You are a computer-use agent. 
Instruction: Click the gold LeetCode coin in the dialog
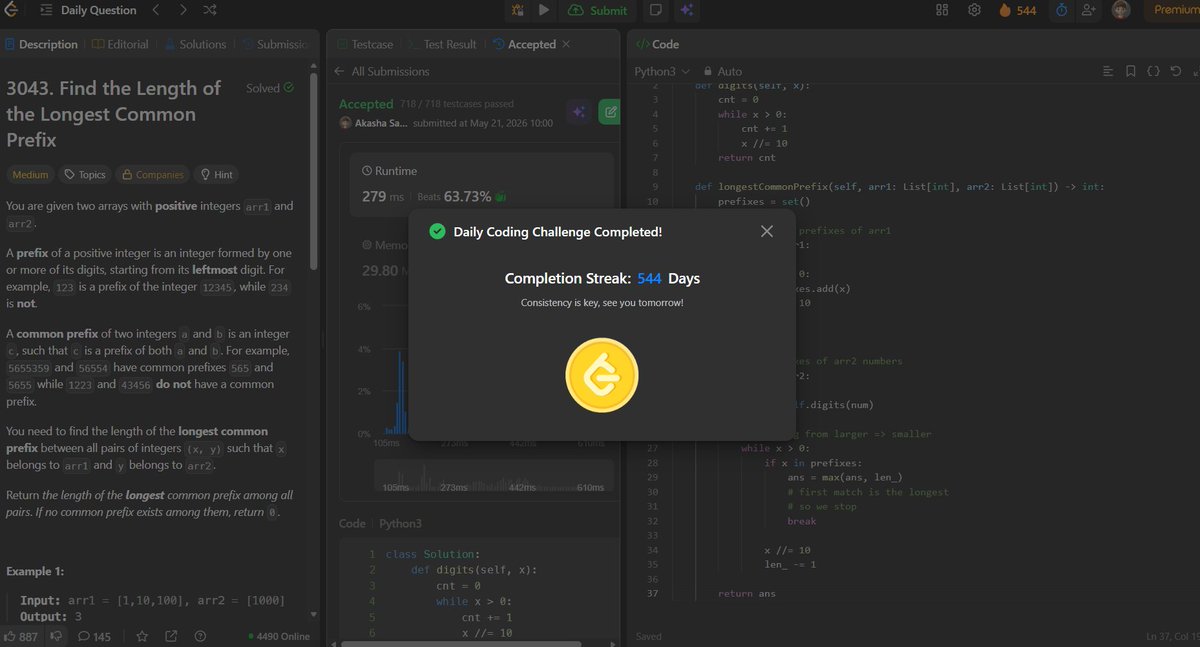[x=602, y=377]
